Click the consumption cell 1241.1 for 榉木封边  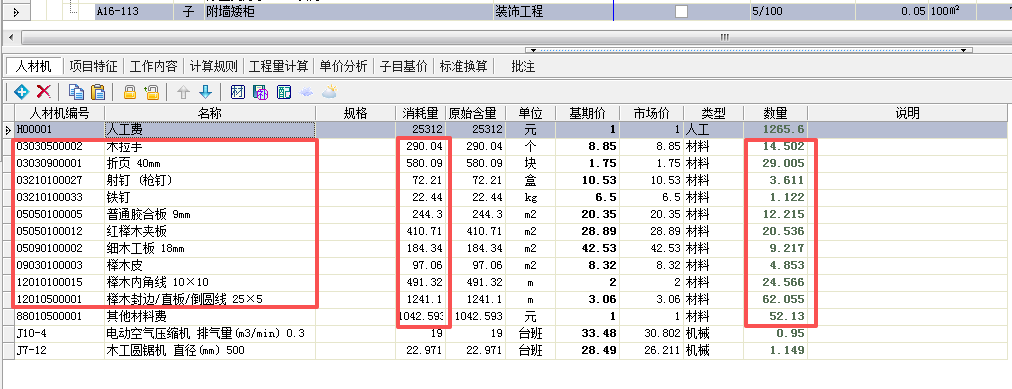(420, 299)
